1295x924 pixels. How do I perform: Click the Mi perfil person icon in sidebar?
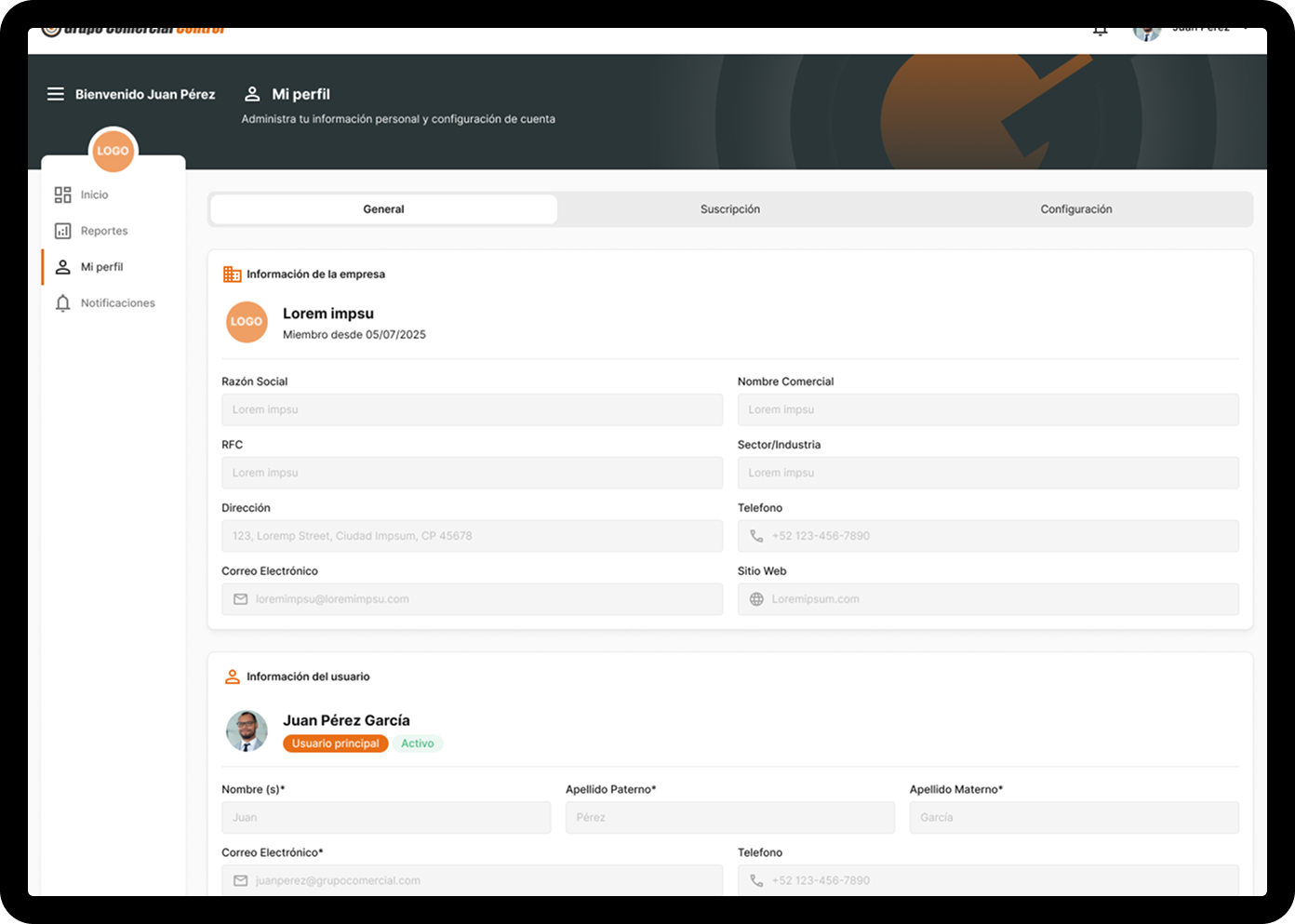coord(62,267)
